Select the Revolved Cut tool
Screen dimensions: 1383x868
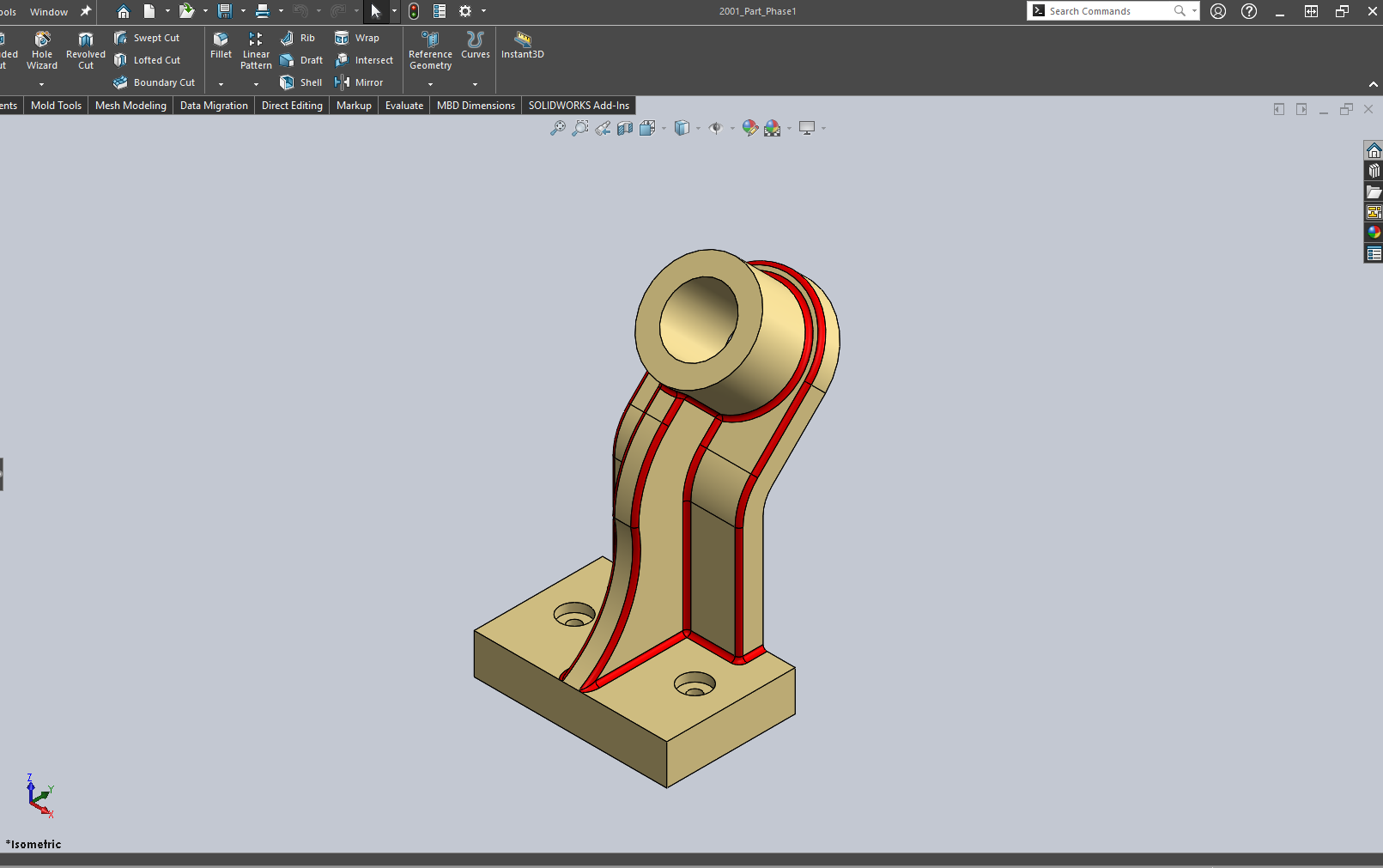pyautogui.click(x=86, y=50)
